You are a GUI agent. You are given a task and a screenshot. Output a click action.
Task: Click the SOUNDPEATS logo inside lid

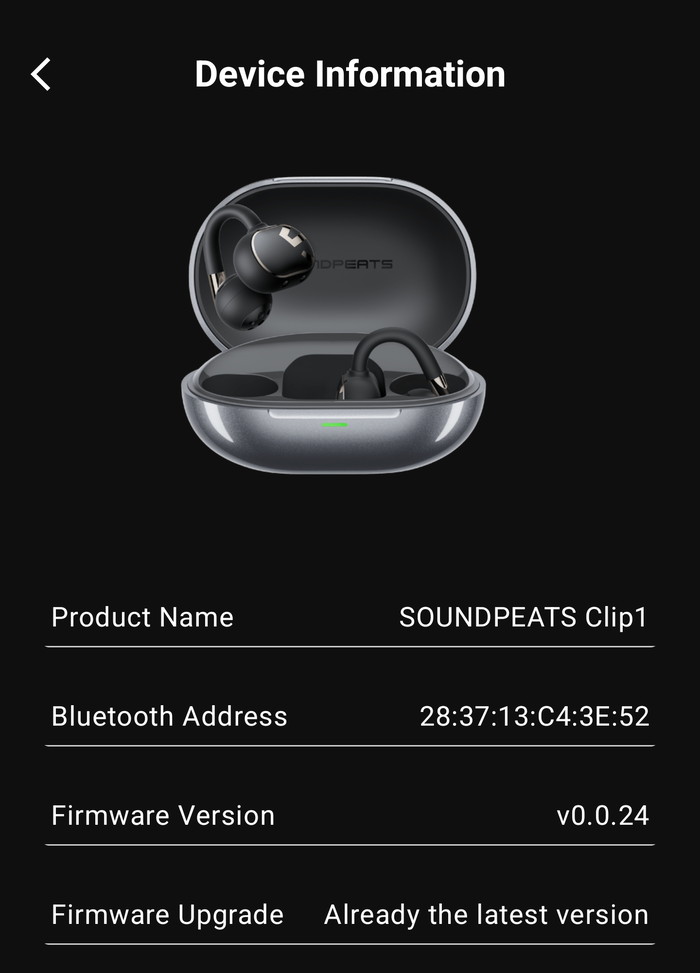click(353, 264)
